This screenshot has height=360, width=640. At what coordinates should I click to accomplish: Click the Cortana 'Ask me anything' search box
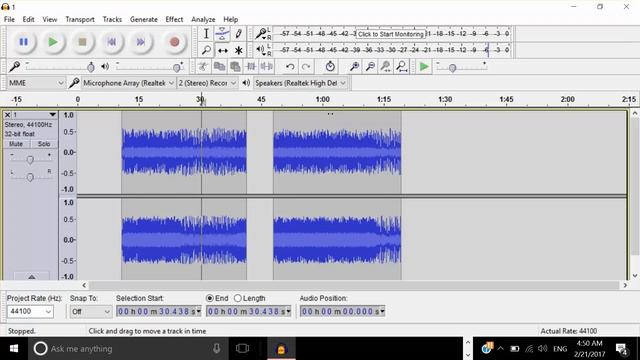128,349
